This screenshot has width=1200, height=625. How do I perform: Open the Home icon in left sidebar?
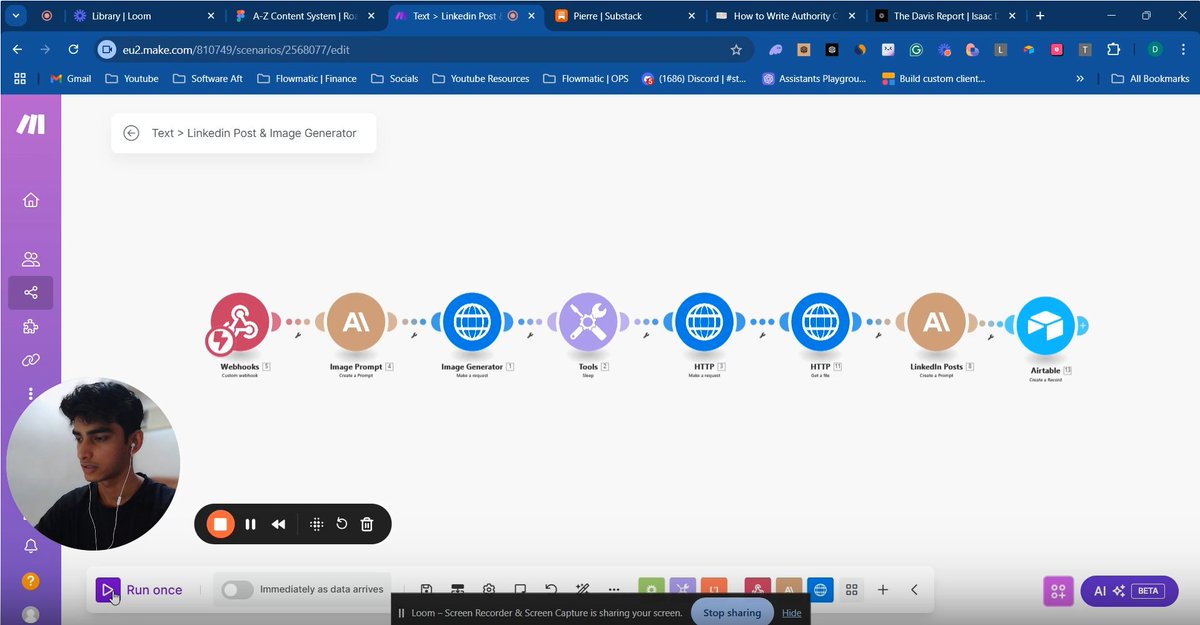pos(30,199)
